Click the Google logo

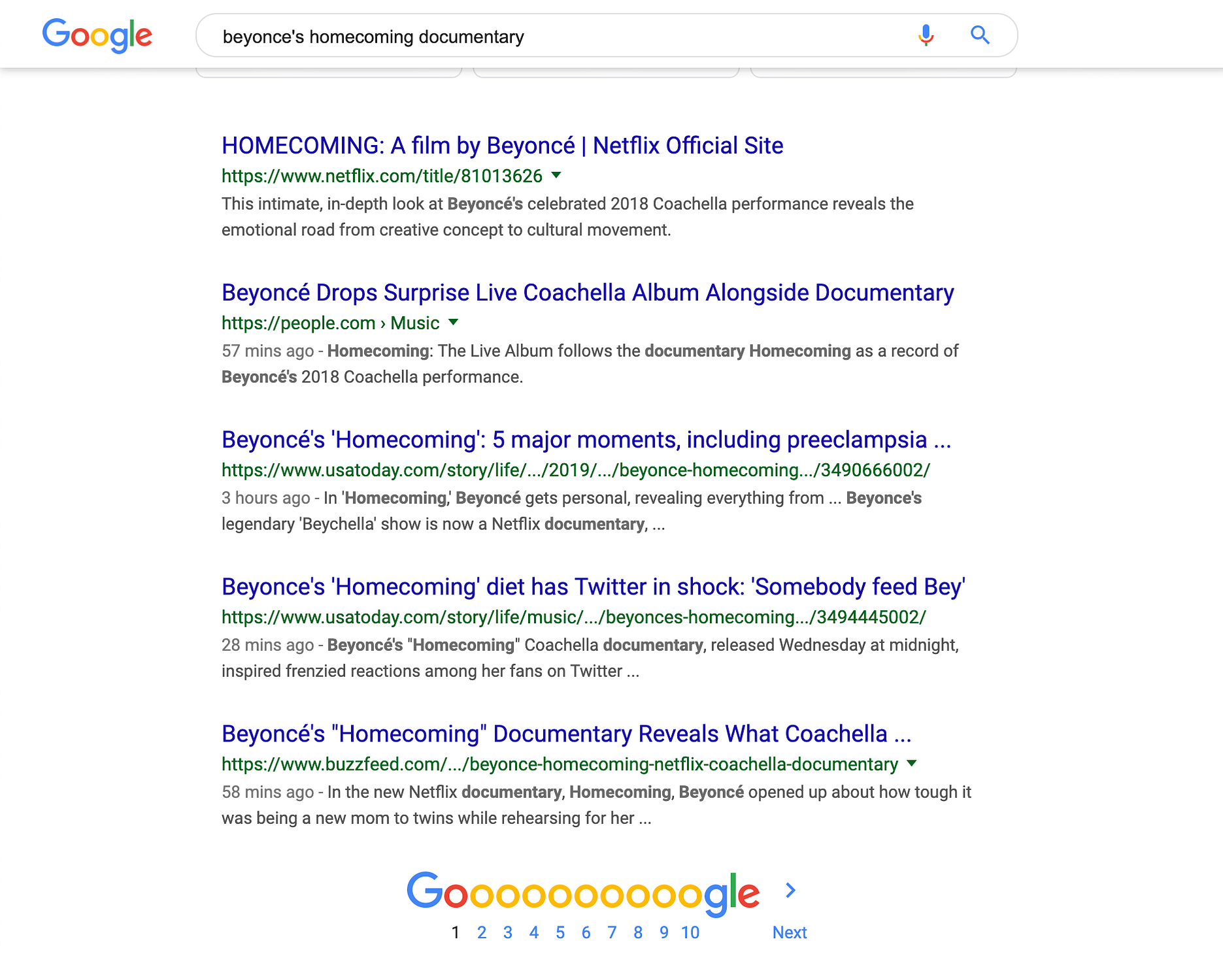[x=97, y=36]
